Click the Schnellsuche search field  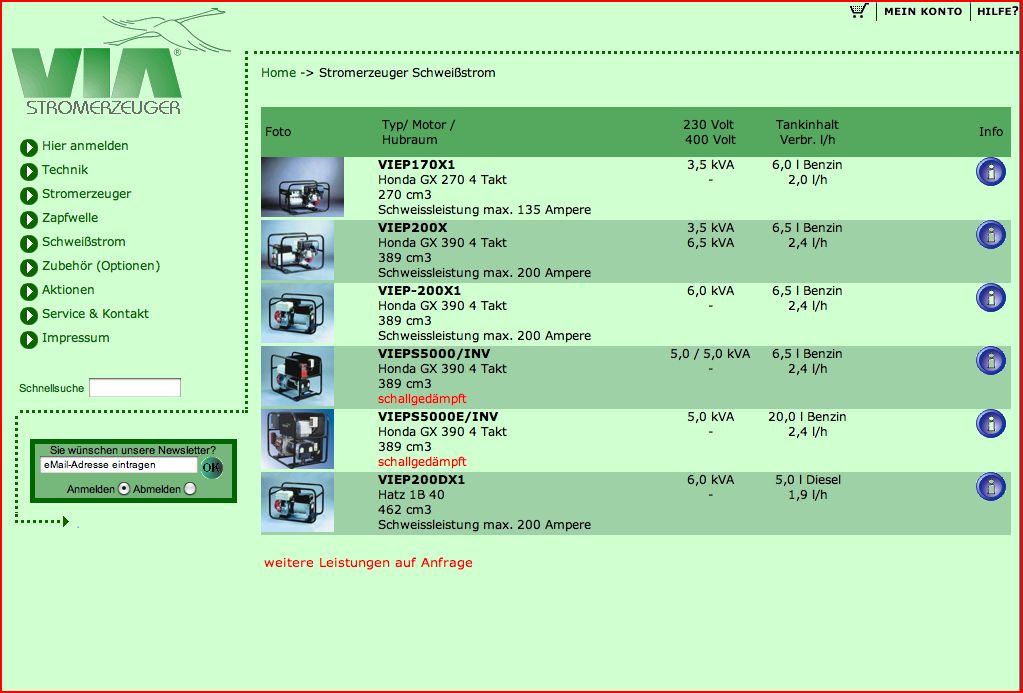pos(135,388)
